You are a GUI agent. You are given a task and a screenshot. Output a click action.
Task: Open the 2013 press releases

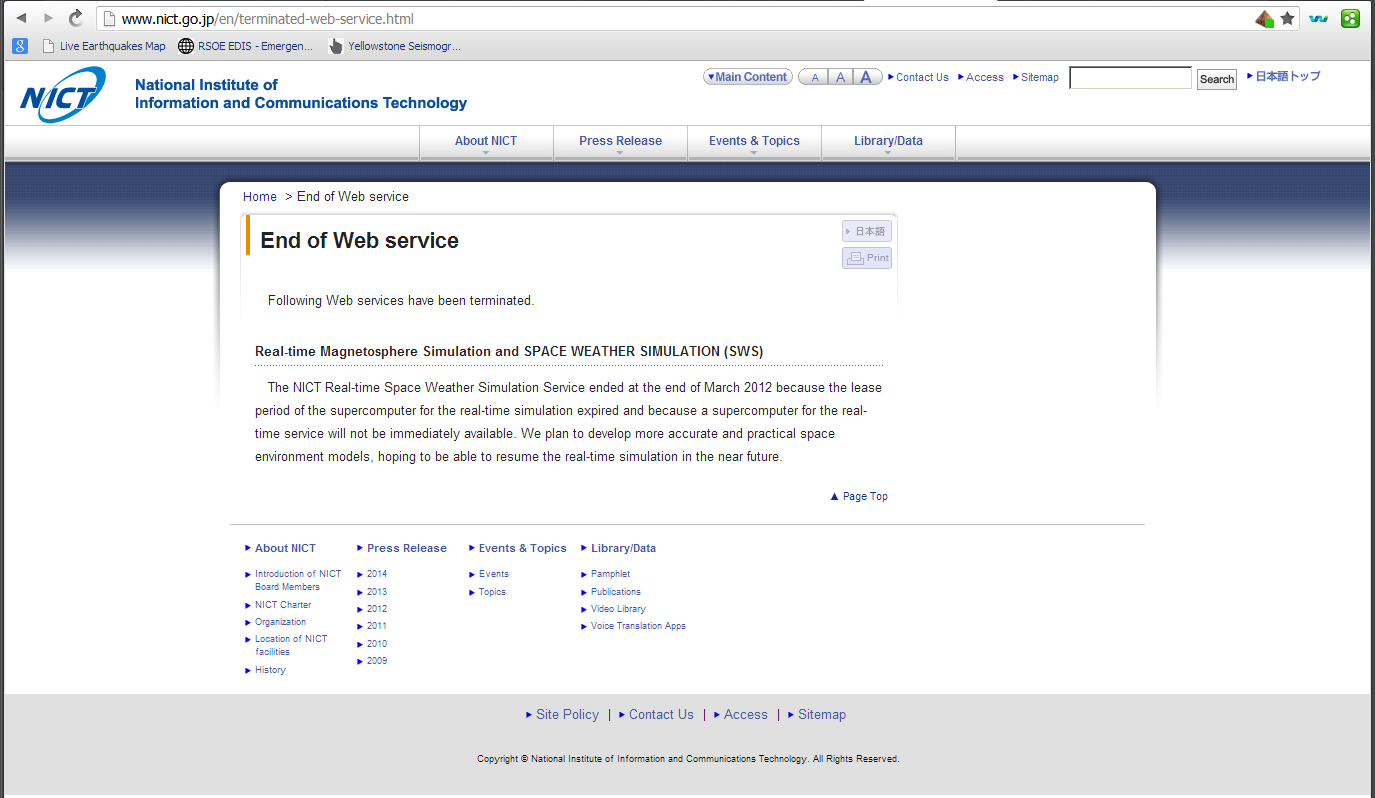pyautogui.click(x=377, y=592)
